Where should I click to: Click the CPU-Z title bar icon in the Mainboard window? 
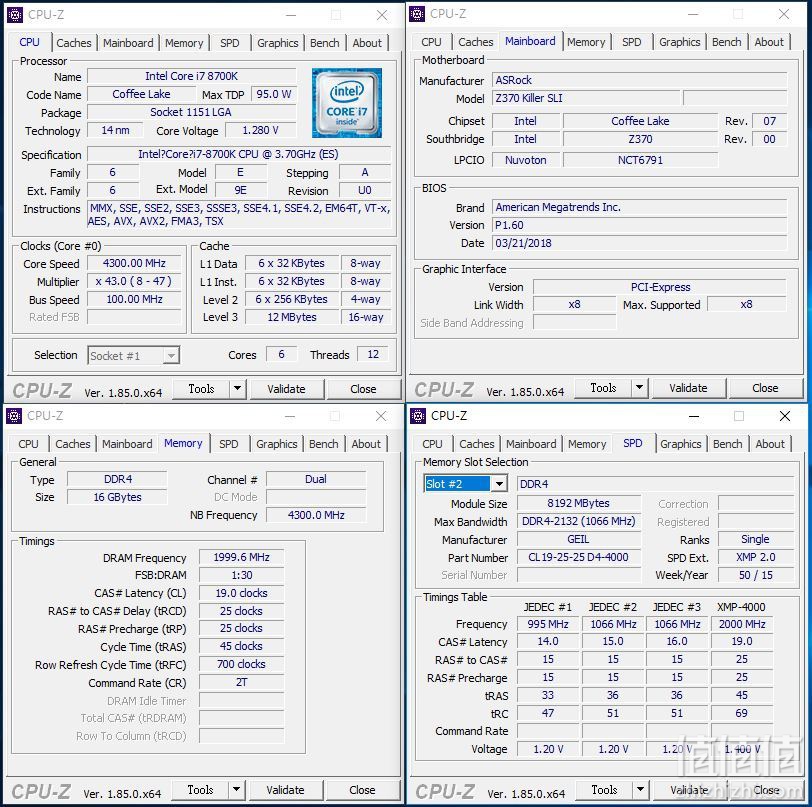[417, 14]
